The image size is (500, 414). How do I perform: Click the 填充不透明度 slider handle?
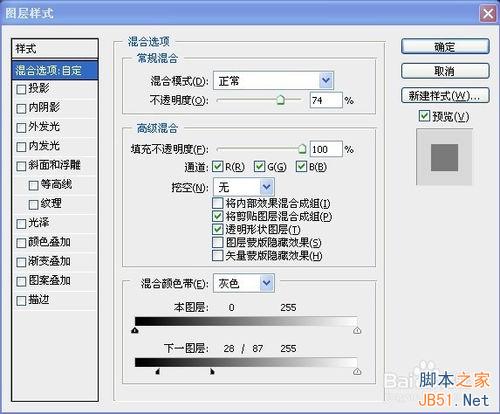(x=302, y=148)
